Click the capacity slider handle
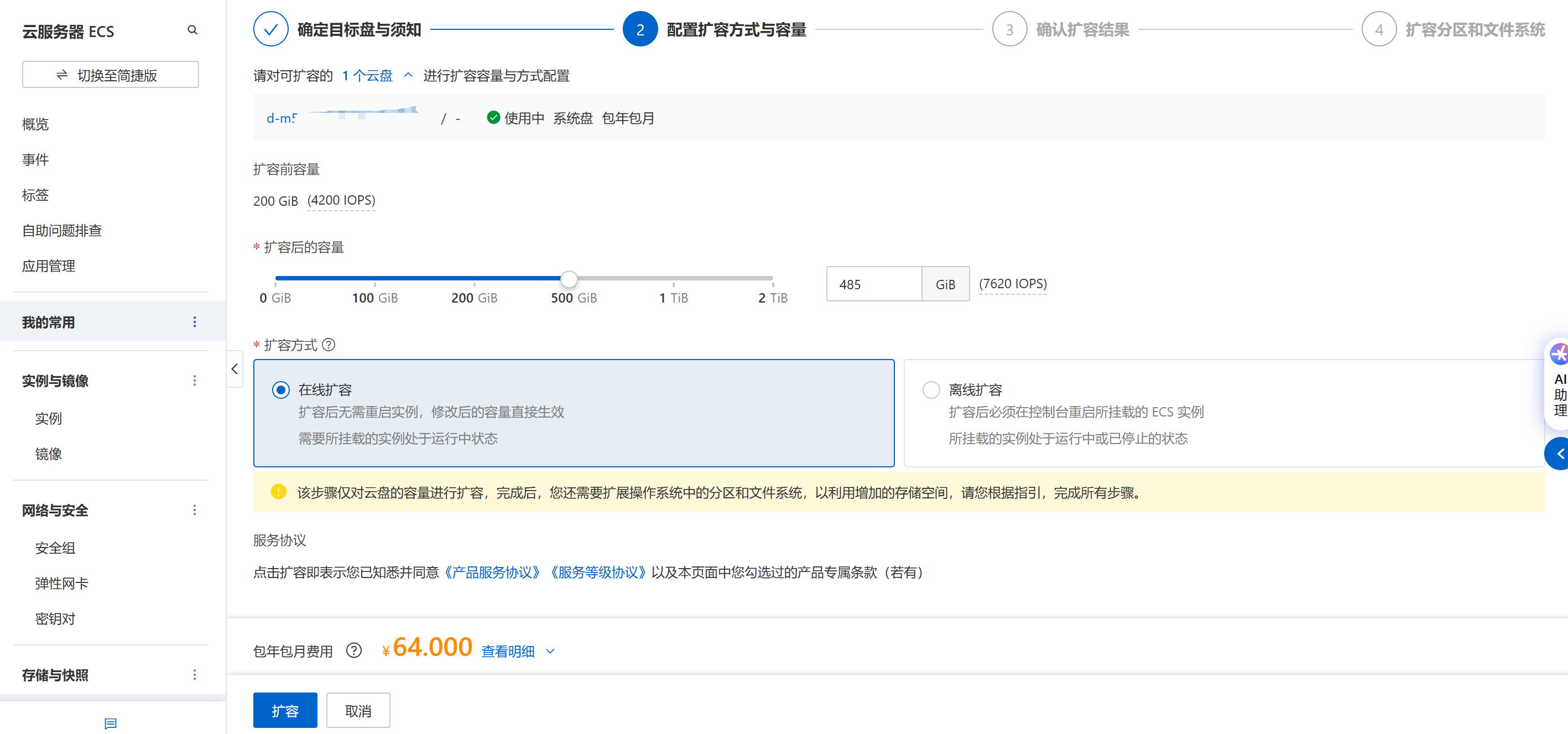This screenshot has width=1568, height=734. 569,279
